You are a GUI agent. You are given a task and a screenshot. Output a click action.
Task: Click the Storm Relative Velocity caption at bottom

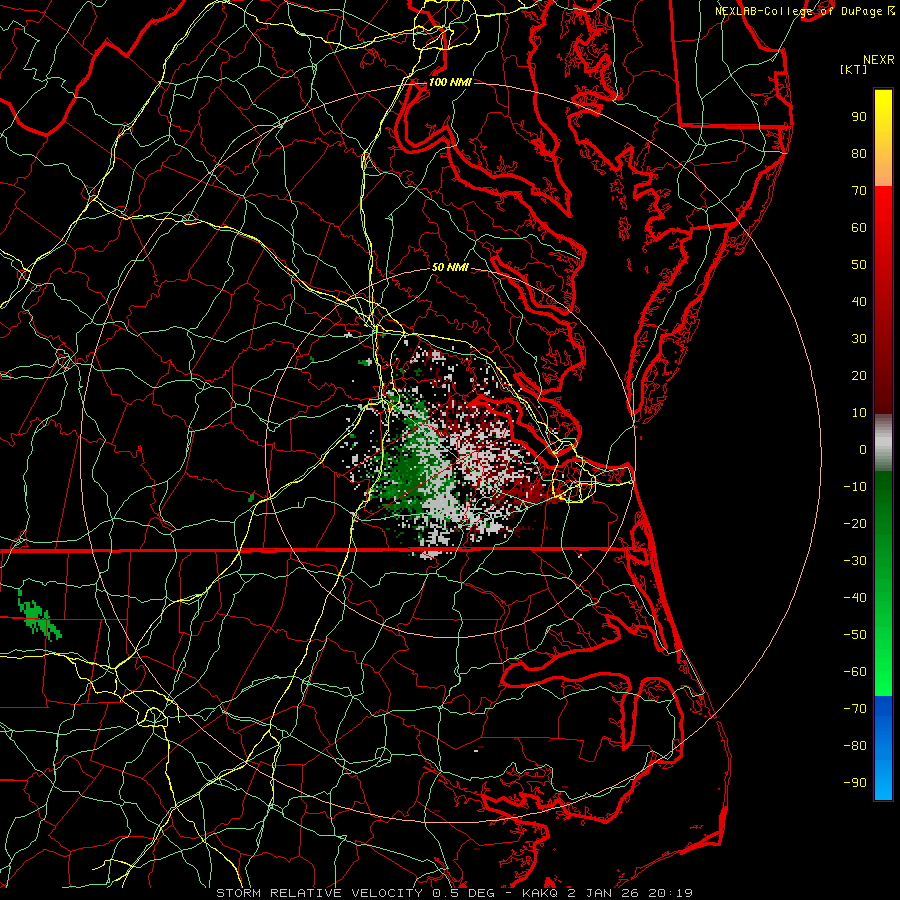(x=455, y=893)
